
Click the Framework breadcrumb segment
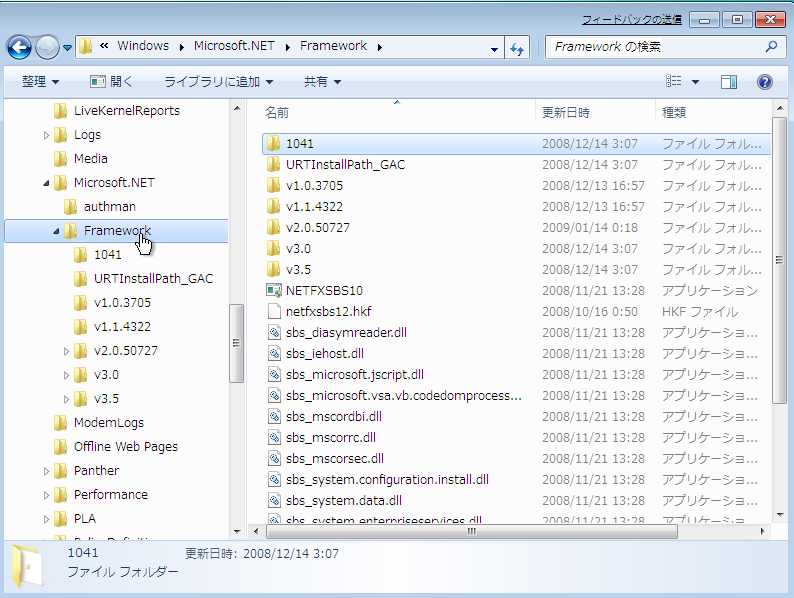click(333, 46)
